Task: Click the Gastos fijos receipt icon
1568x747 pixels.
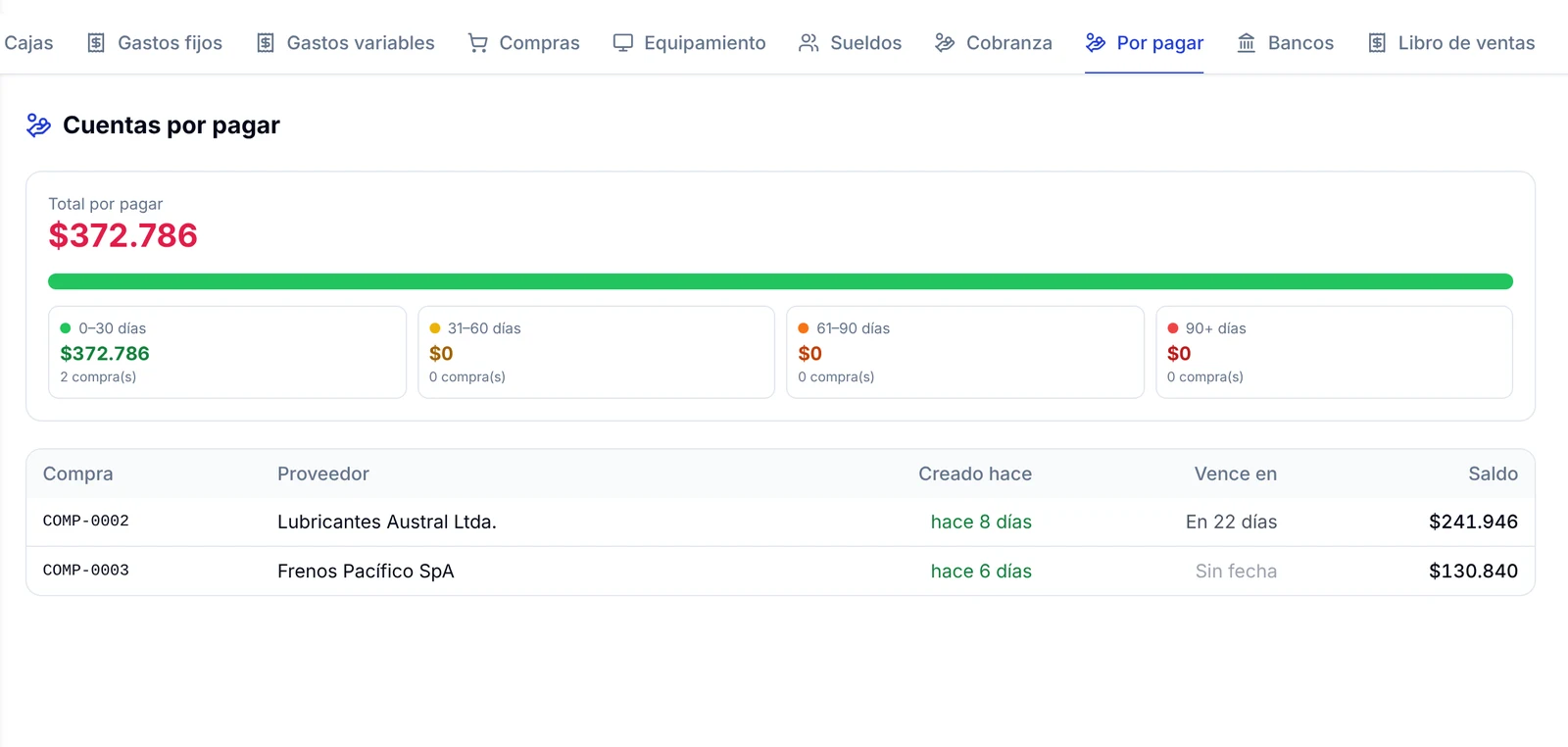Action: [96, 43]
